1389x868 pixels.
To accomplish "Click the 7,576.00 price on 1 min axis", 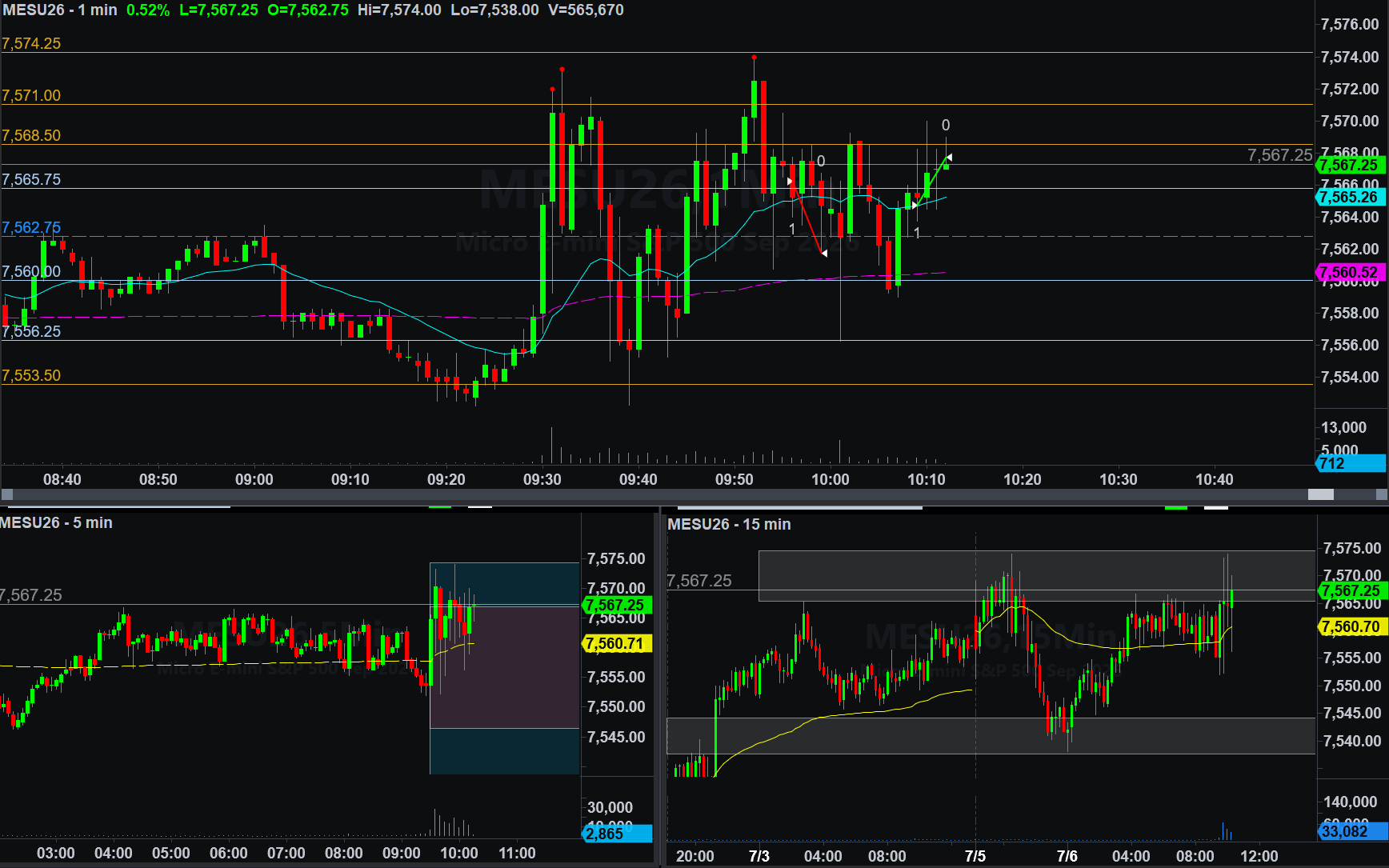I will point(1350,25).
